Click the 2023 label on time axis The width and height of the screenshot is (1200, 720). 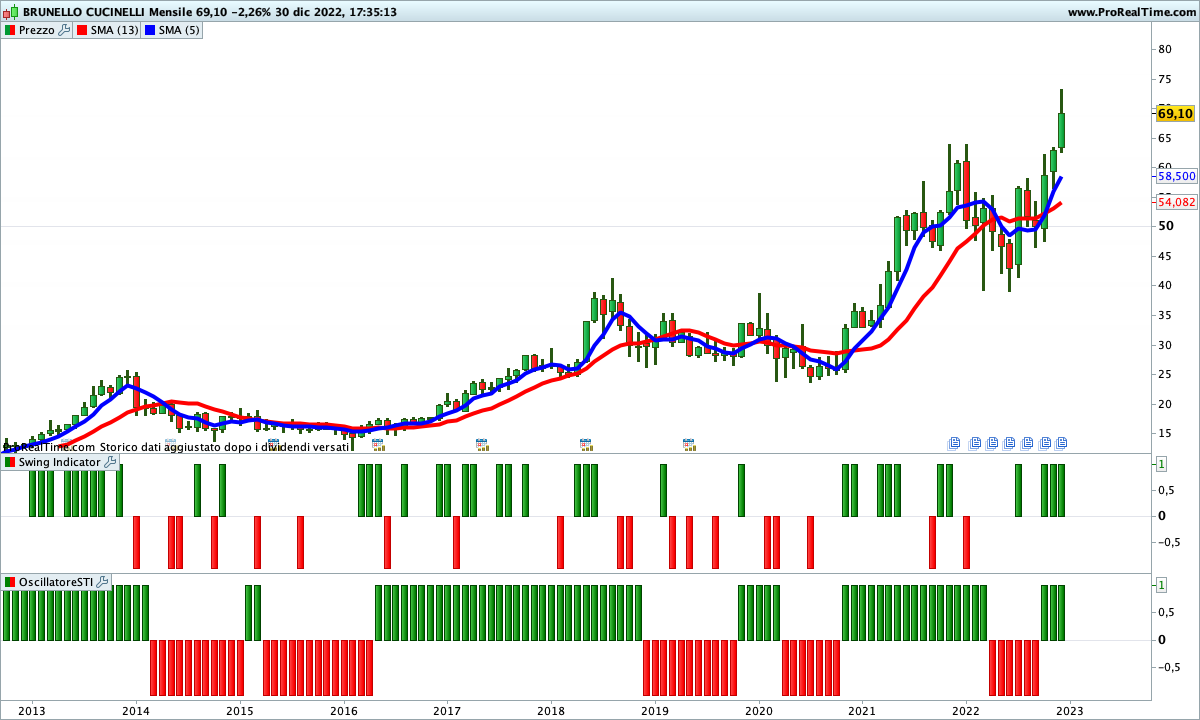1070,711
